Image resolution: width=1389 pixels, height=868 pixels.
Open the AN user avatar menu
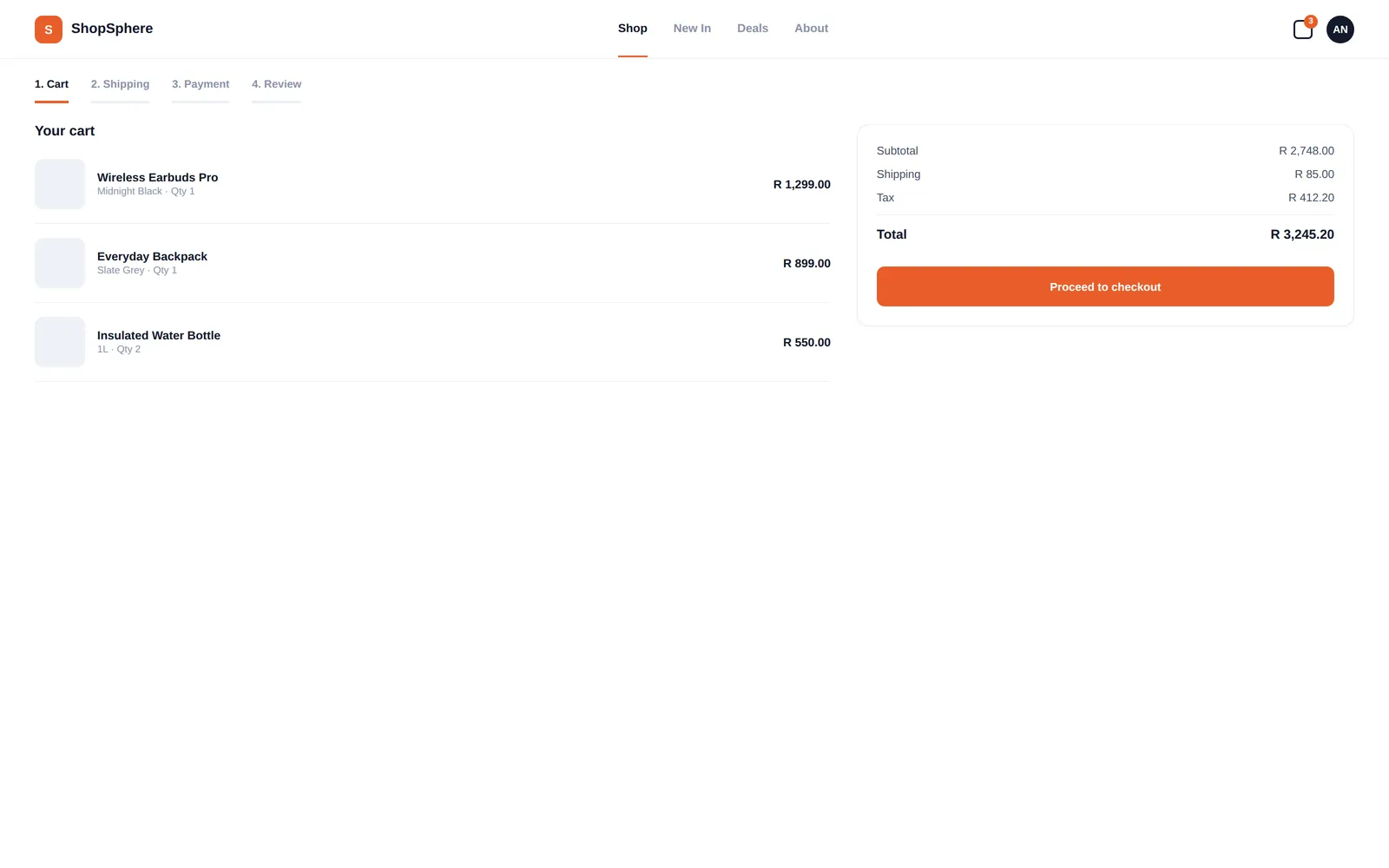click(x=1340, y=30)
